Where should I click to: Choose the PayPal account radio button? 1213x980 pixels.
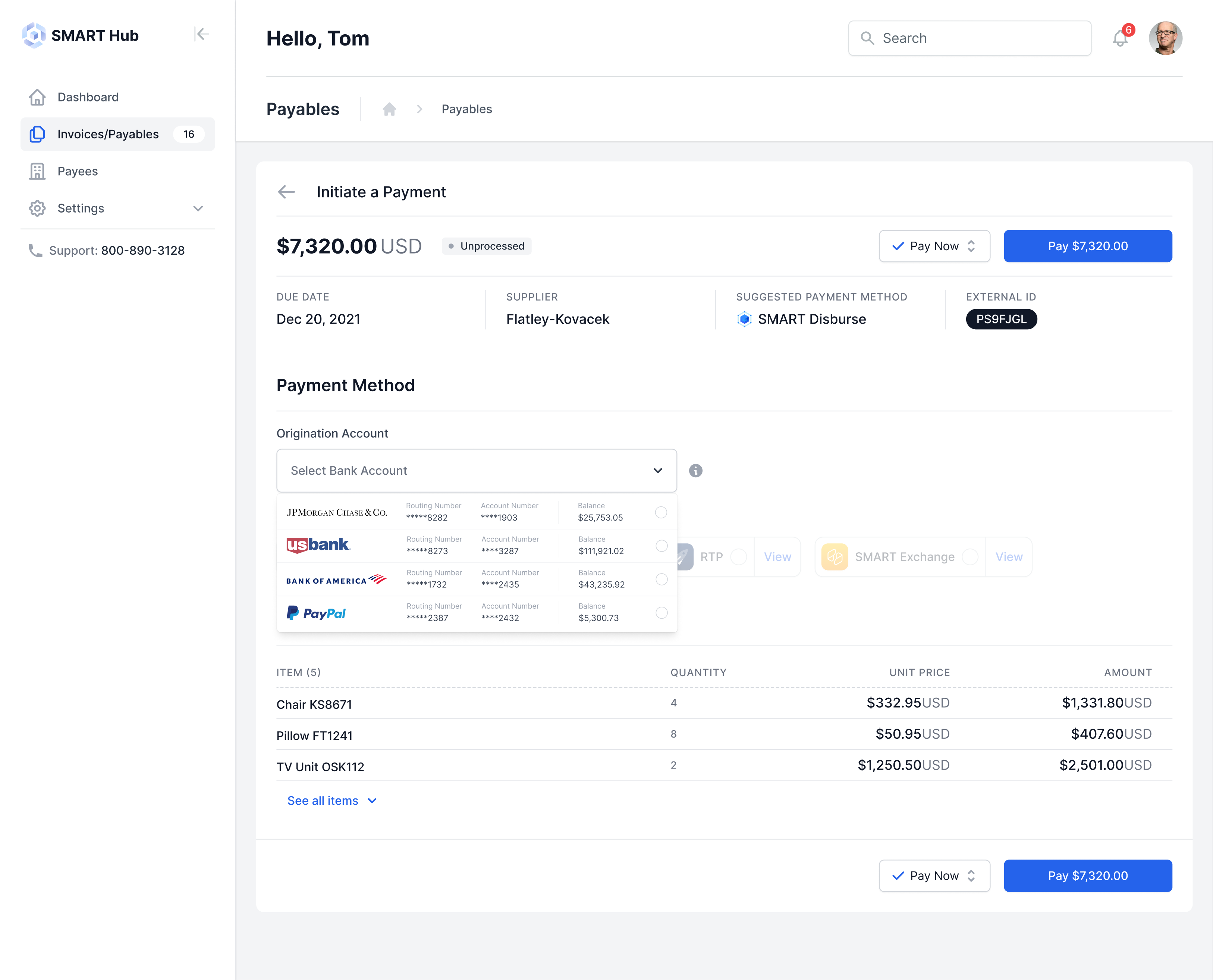pos(661,612)
